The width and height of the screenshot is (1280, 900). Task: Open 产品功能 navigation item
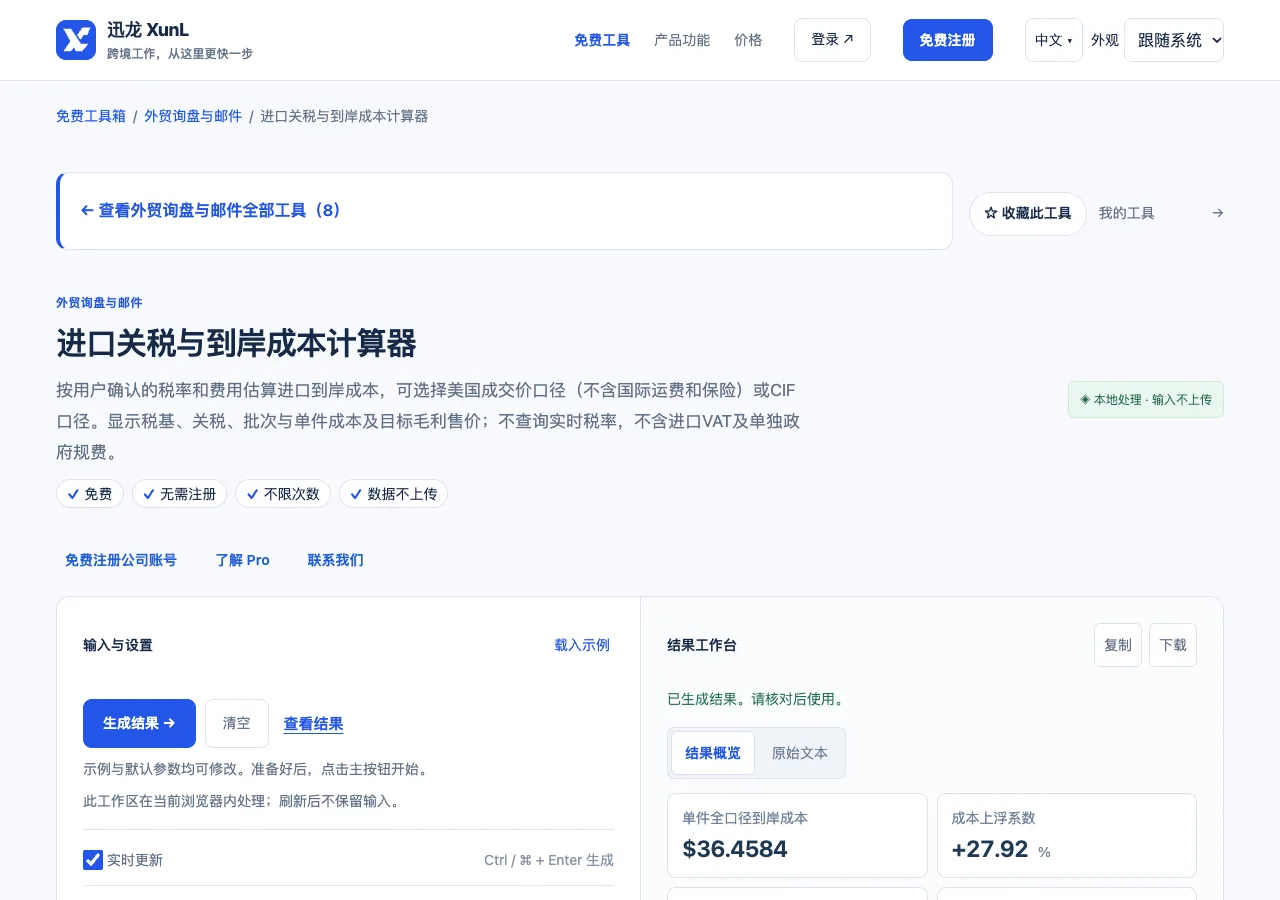tap(682, 40)
